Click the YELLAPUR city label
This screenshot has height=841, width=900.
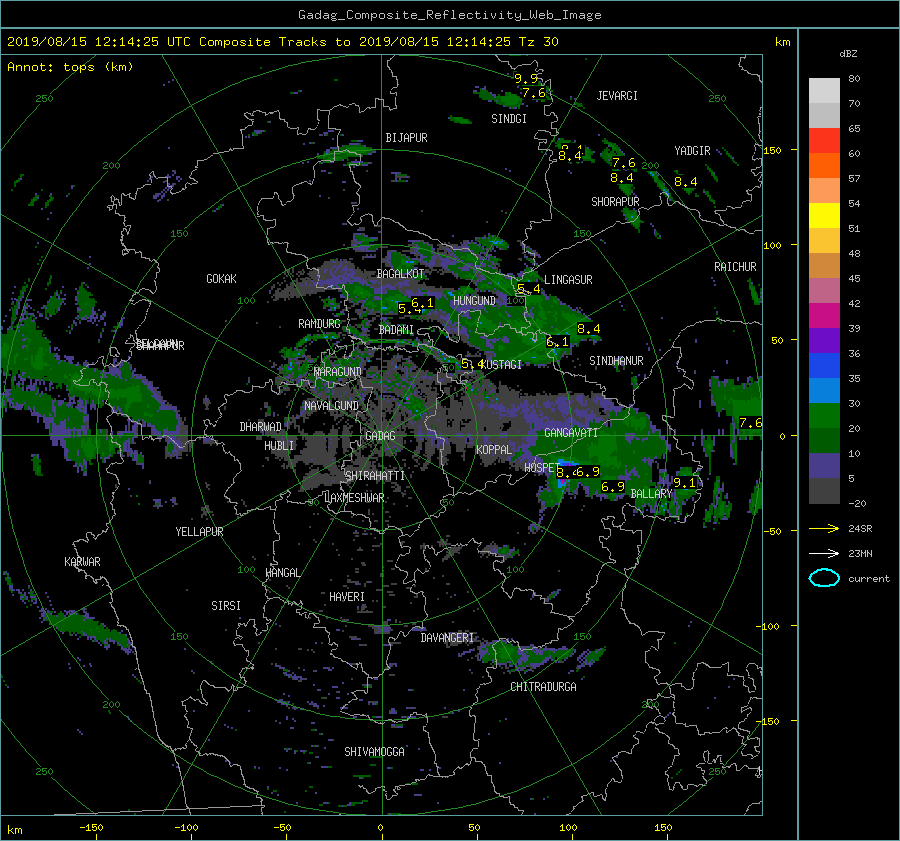(199, 532)
